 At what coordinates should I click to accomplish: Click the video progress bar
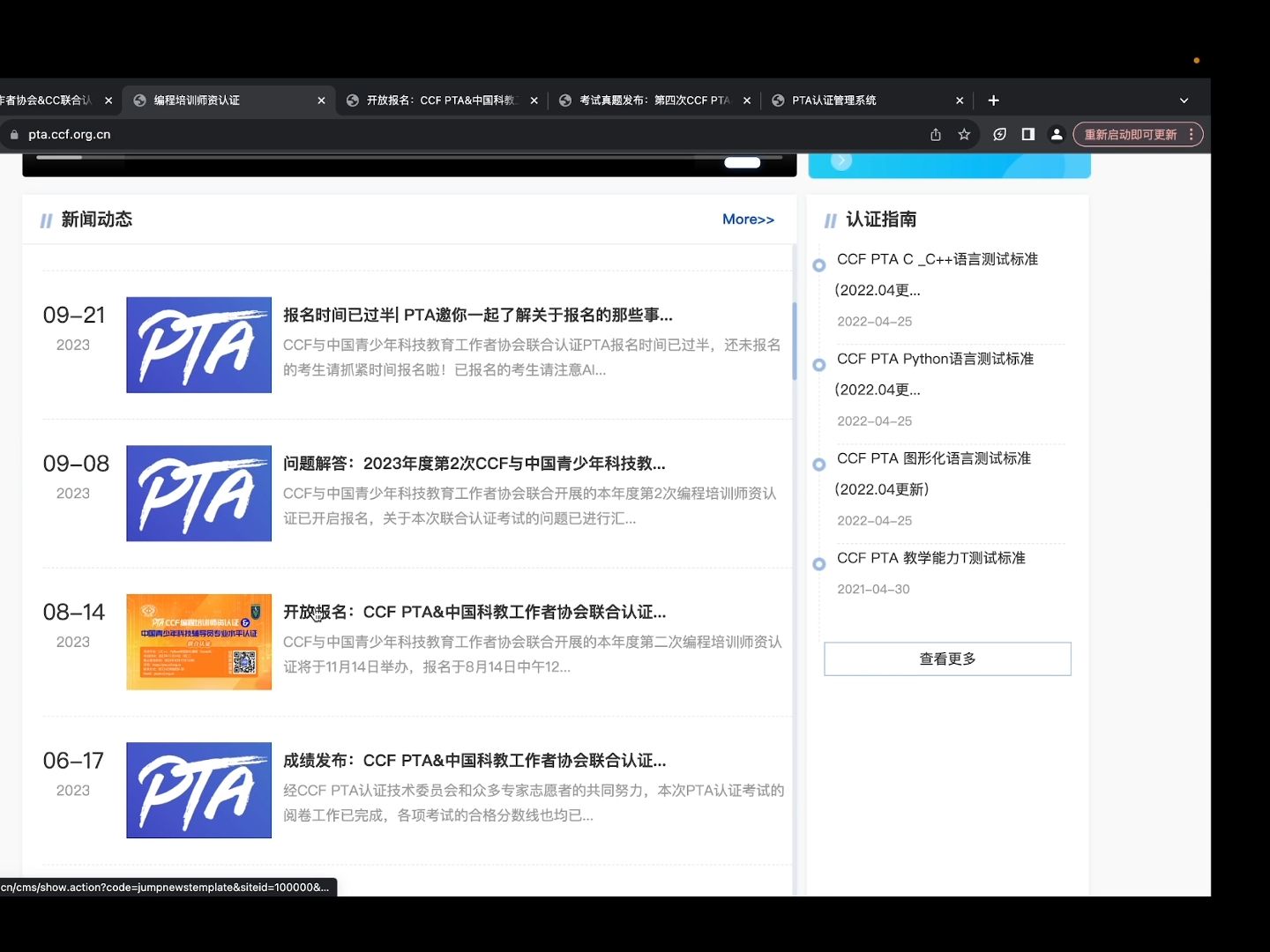[409, 157]
